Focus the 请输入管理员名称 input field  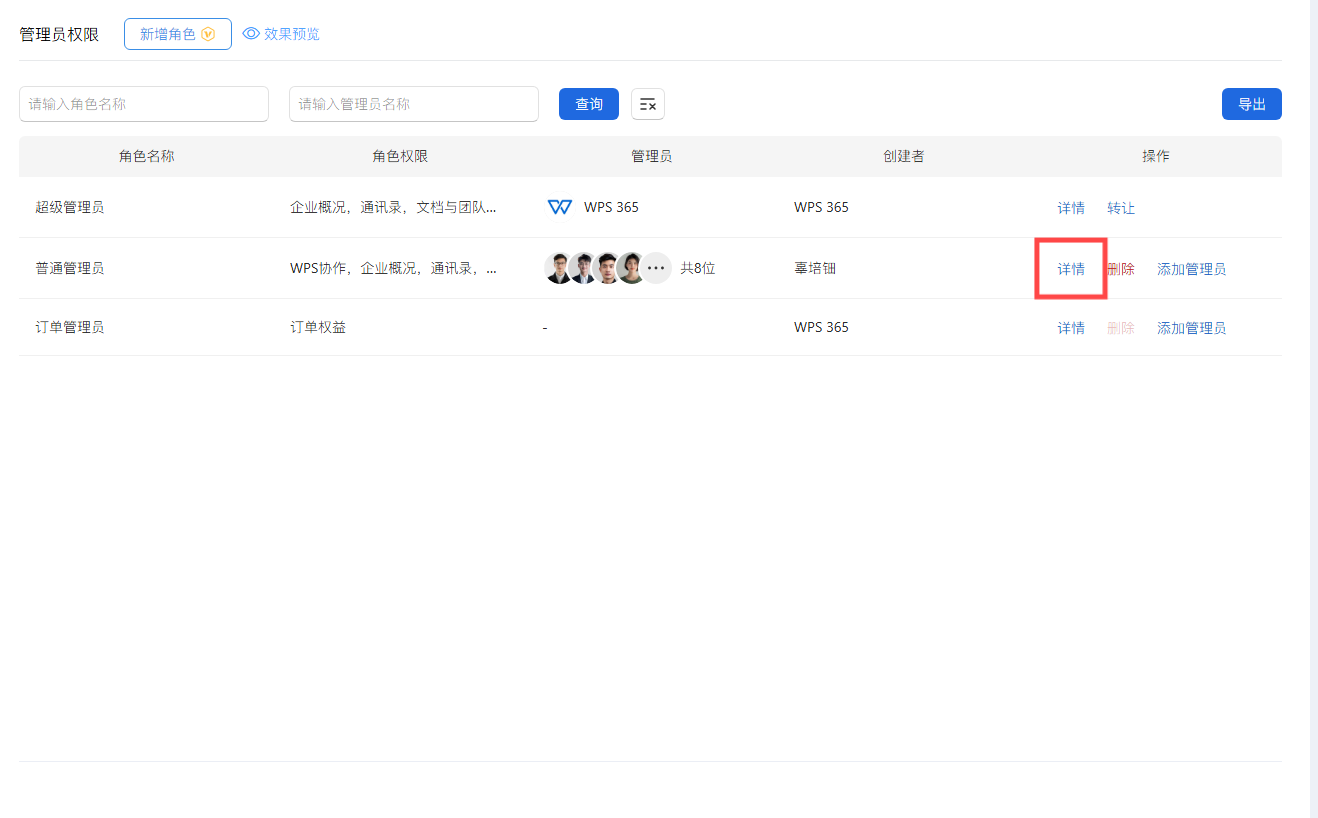414,104
